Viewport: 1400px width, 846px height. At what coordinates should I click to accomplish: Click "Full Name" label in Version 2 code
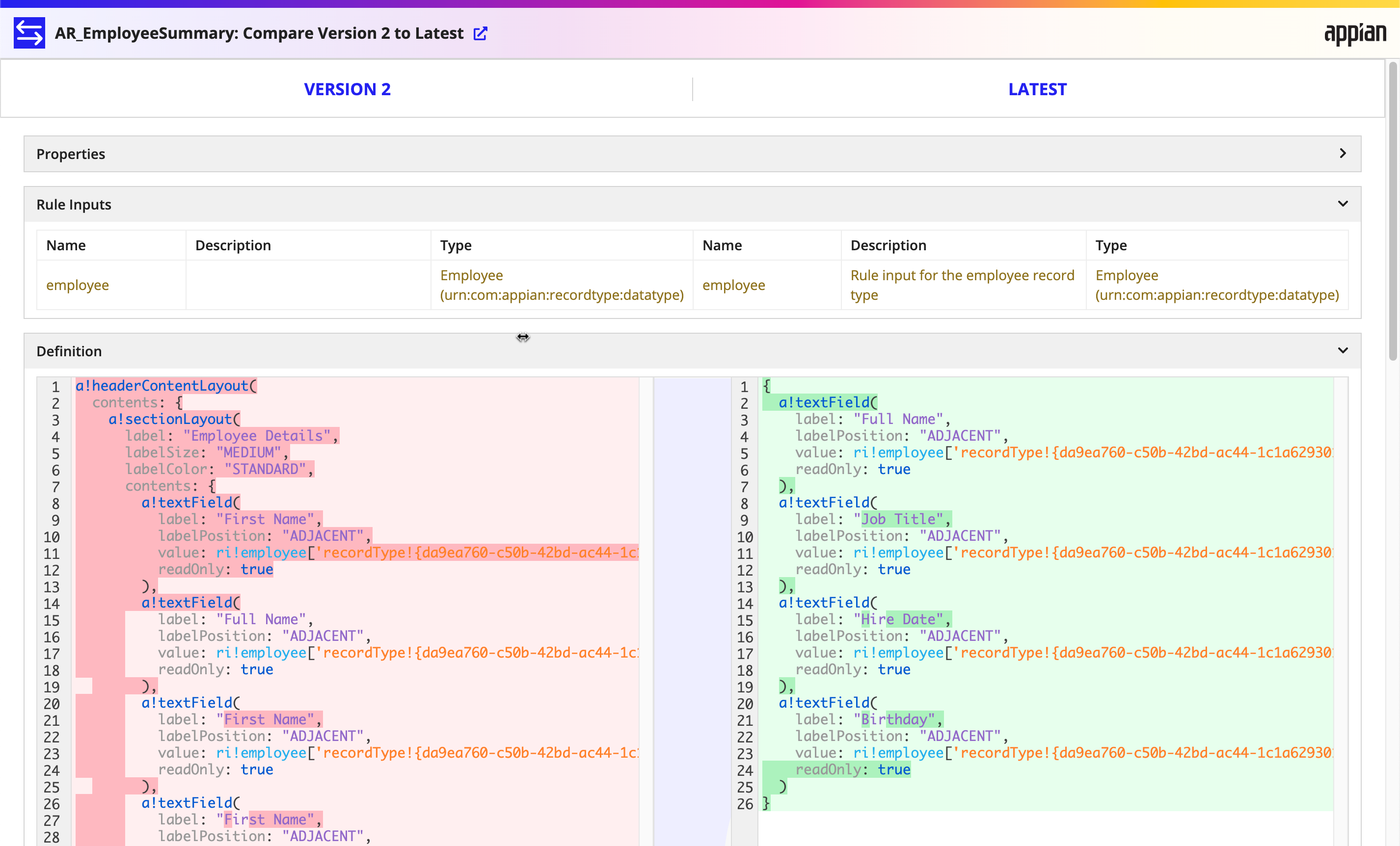[261, 619]
